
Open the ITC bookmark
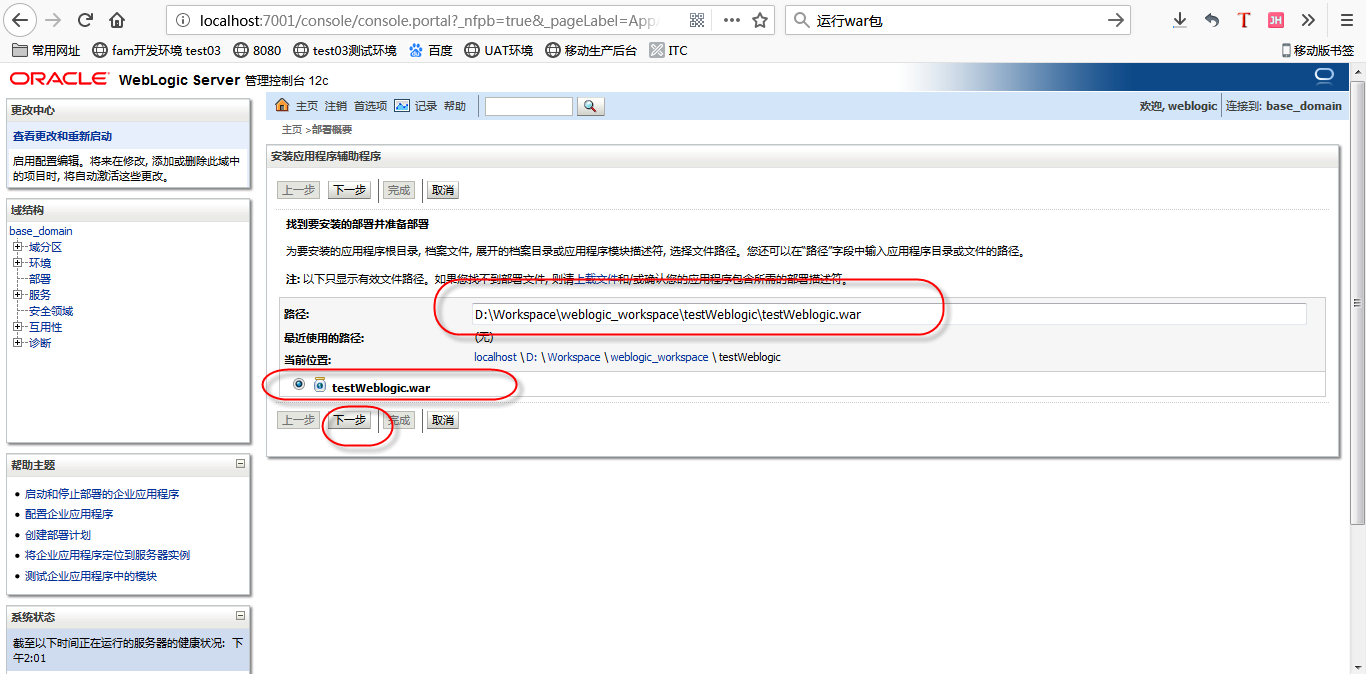(669, 50)
